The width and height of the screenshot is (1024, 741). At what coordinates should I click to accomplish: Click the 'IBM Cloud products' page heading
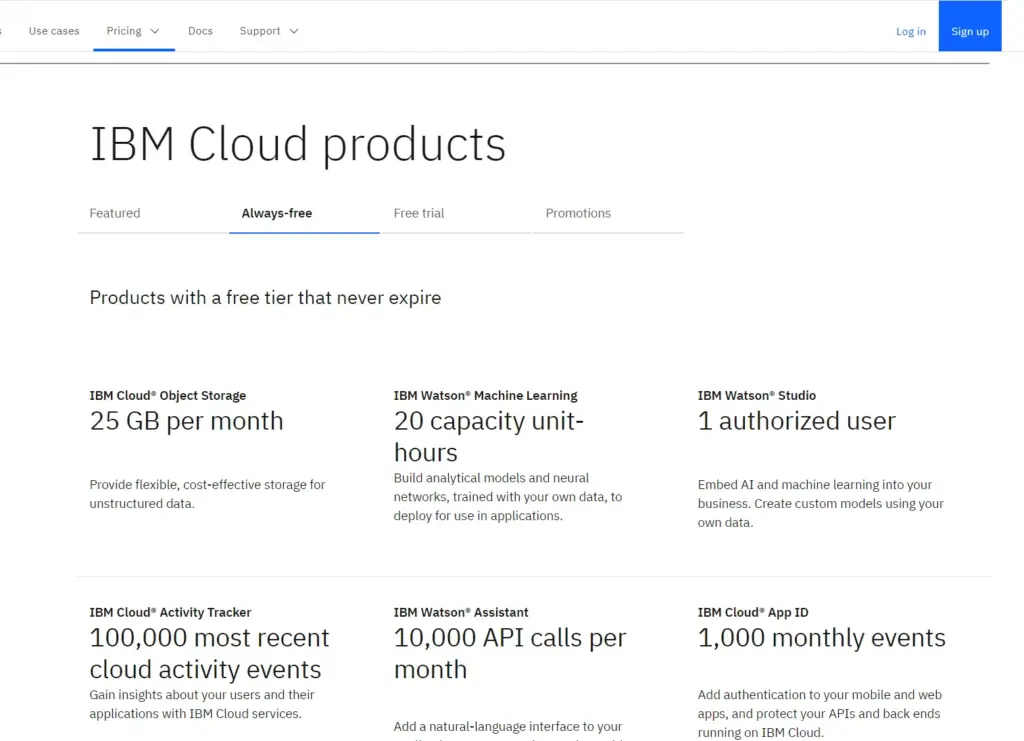coord(298,144)
